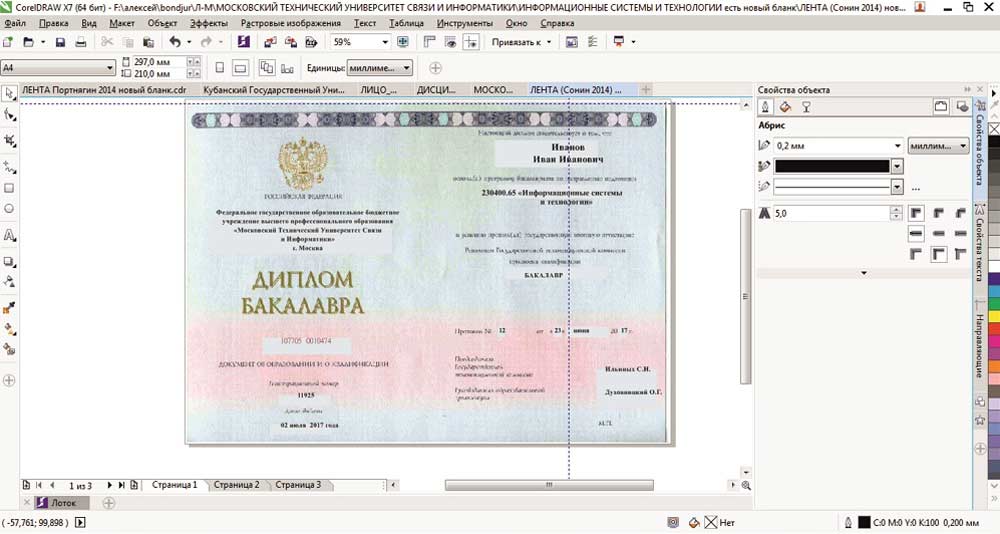
Task: Open the A4 page size dropdown
Action: click(109, 68)
